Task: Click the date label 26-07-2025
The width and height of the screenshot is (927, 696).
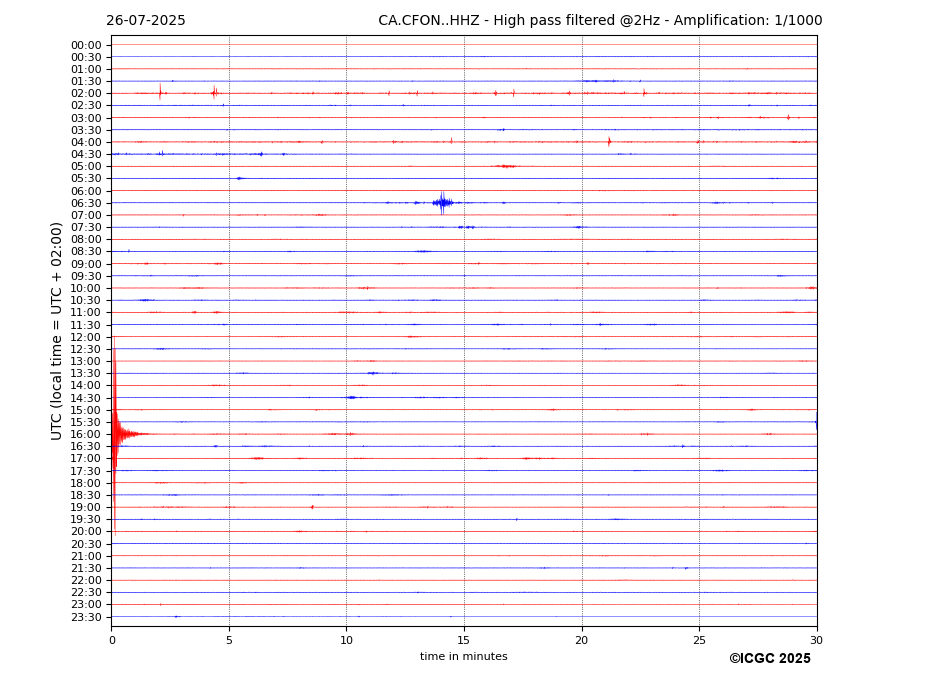Action: (145, 21)
